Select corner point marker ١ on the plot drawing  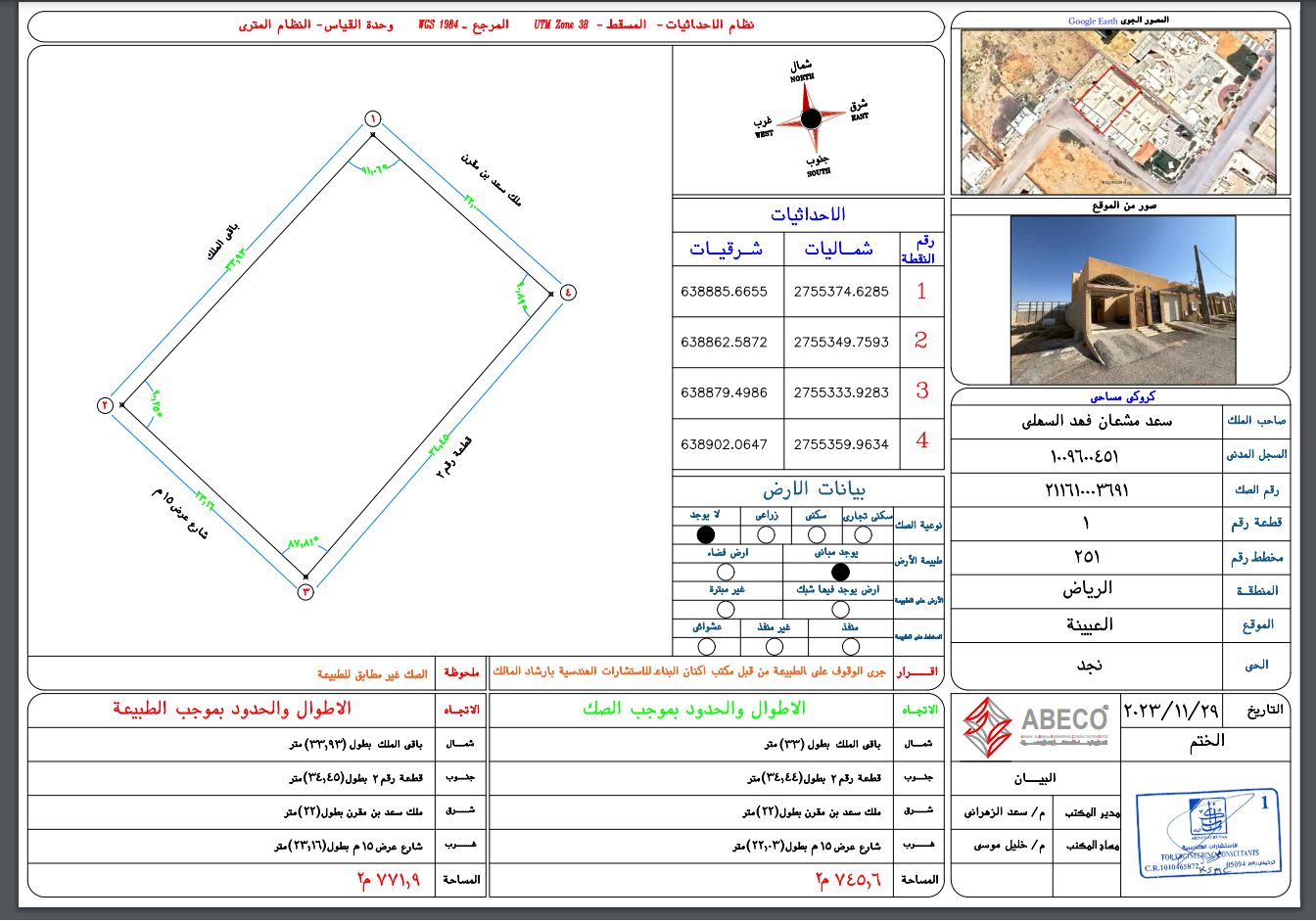point(372,119)
